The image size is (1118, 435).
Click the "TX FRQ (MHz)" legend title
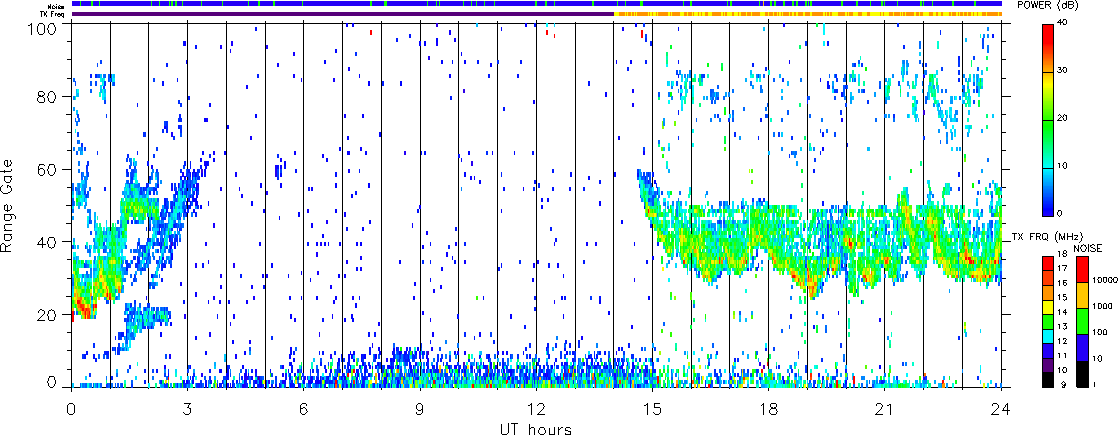[x=1047, y=237]
